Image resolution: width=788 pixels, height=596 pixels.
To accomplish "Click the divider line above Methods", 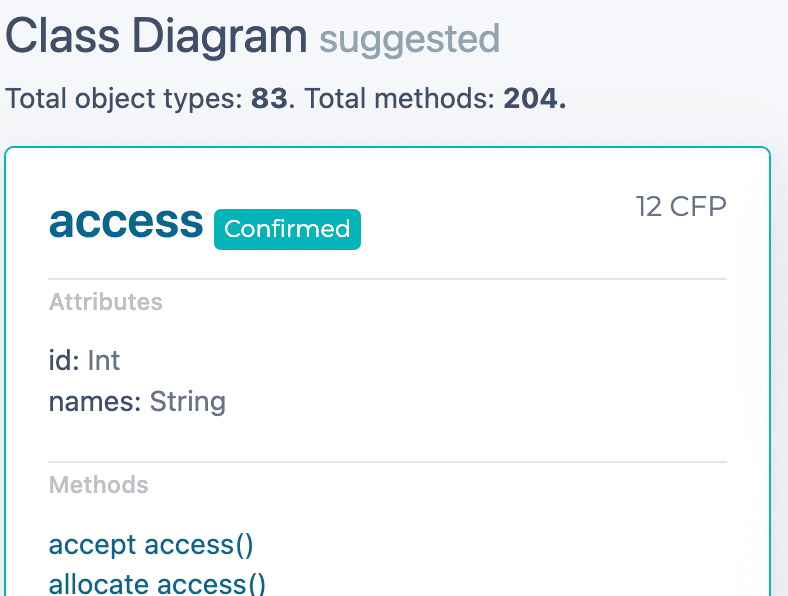I will tap(387, 462).
